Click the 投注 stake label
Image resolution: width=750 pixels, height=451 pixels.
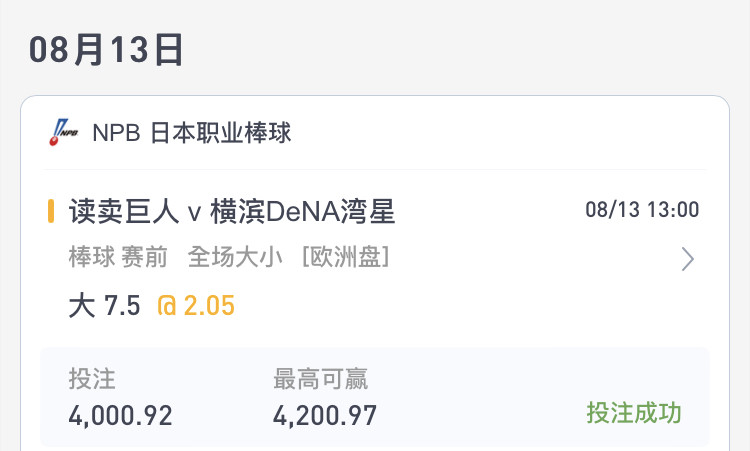click(92, 379)
